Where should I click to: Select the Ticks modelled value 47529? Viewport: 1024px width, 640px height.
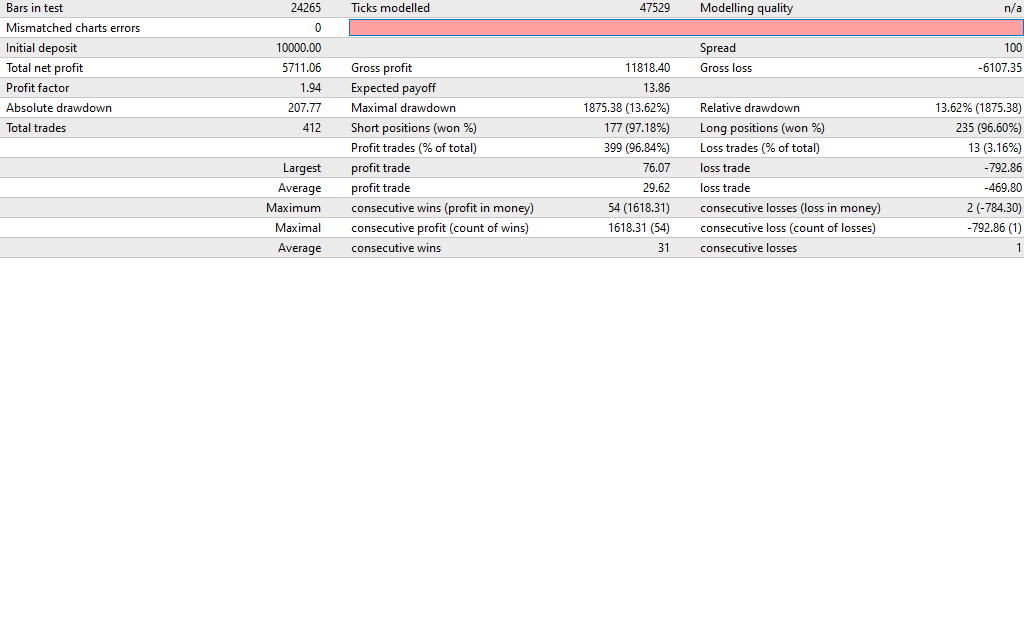point(654,8)
